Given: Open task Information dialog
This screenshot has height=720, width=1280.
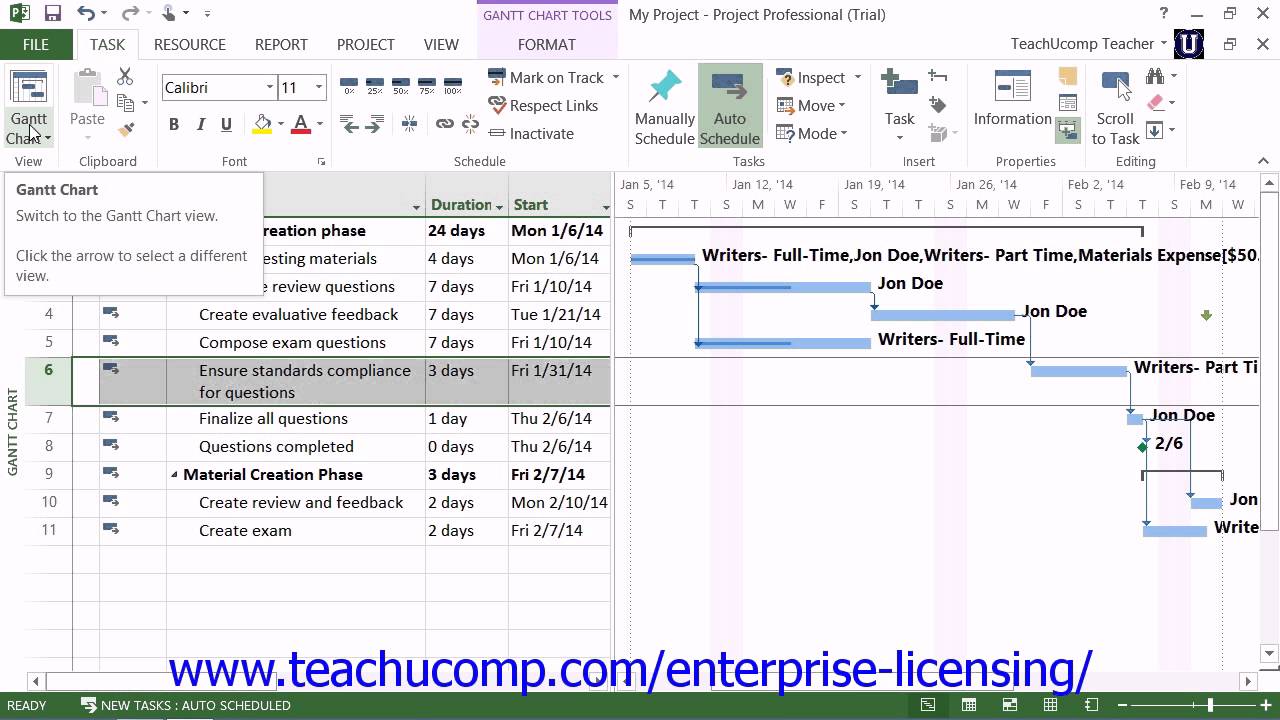Looking at the screenshot, I should tap(1012, 98).
